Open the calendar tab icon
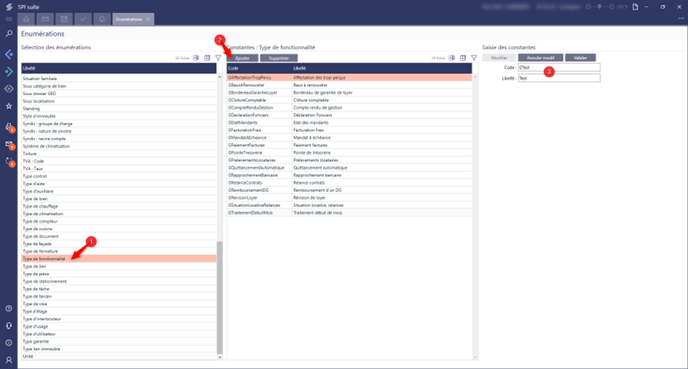The width and height of the screenshot is (688, 369). 64,19
